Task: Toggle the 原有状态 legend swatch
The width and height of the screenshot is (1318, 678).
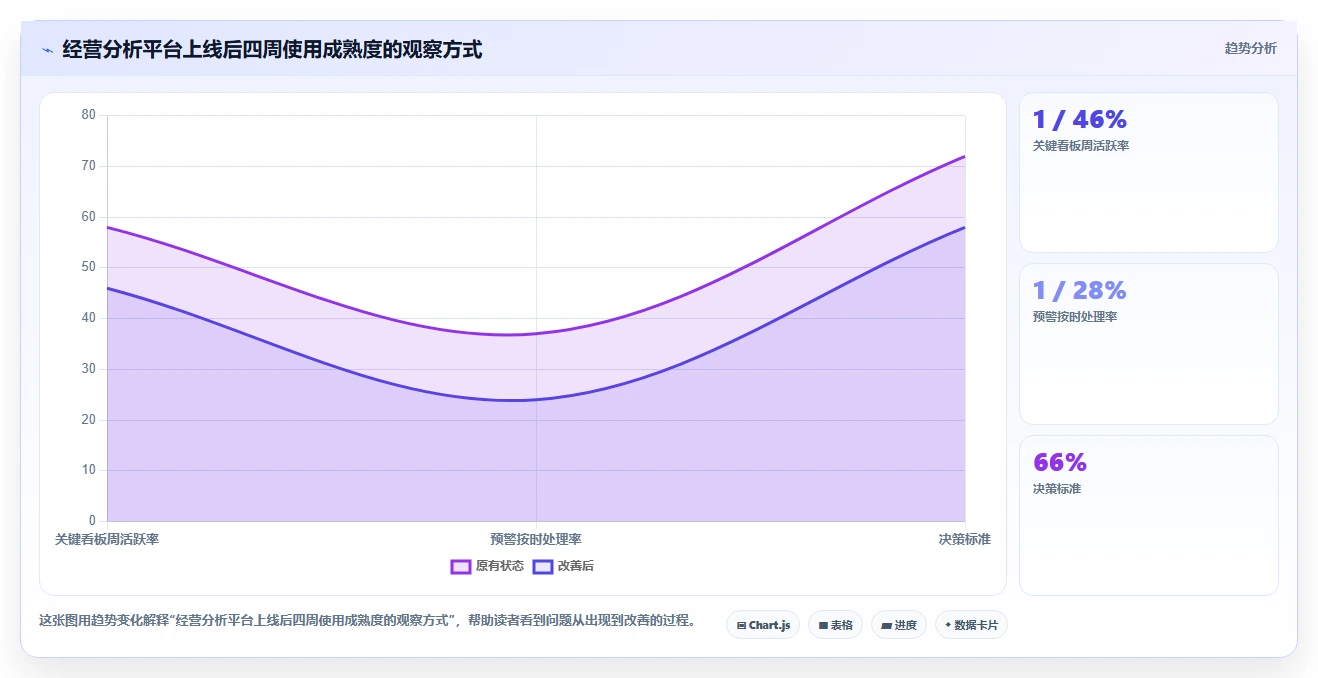Action: pyautogui.click(x=461, y=567)
